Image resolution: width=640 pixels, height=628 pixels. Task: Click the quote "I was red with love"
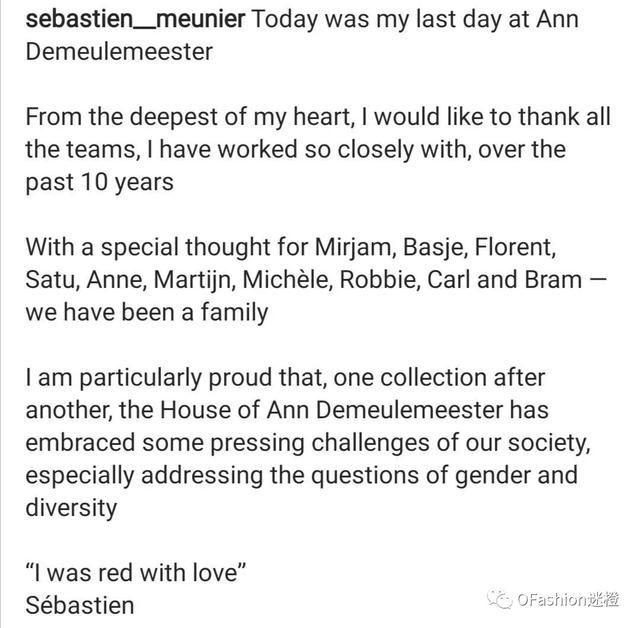pyautogui.click(x=136, y=573)
